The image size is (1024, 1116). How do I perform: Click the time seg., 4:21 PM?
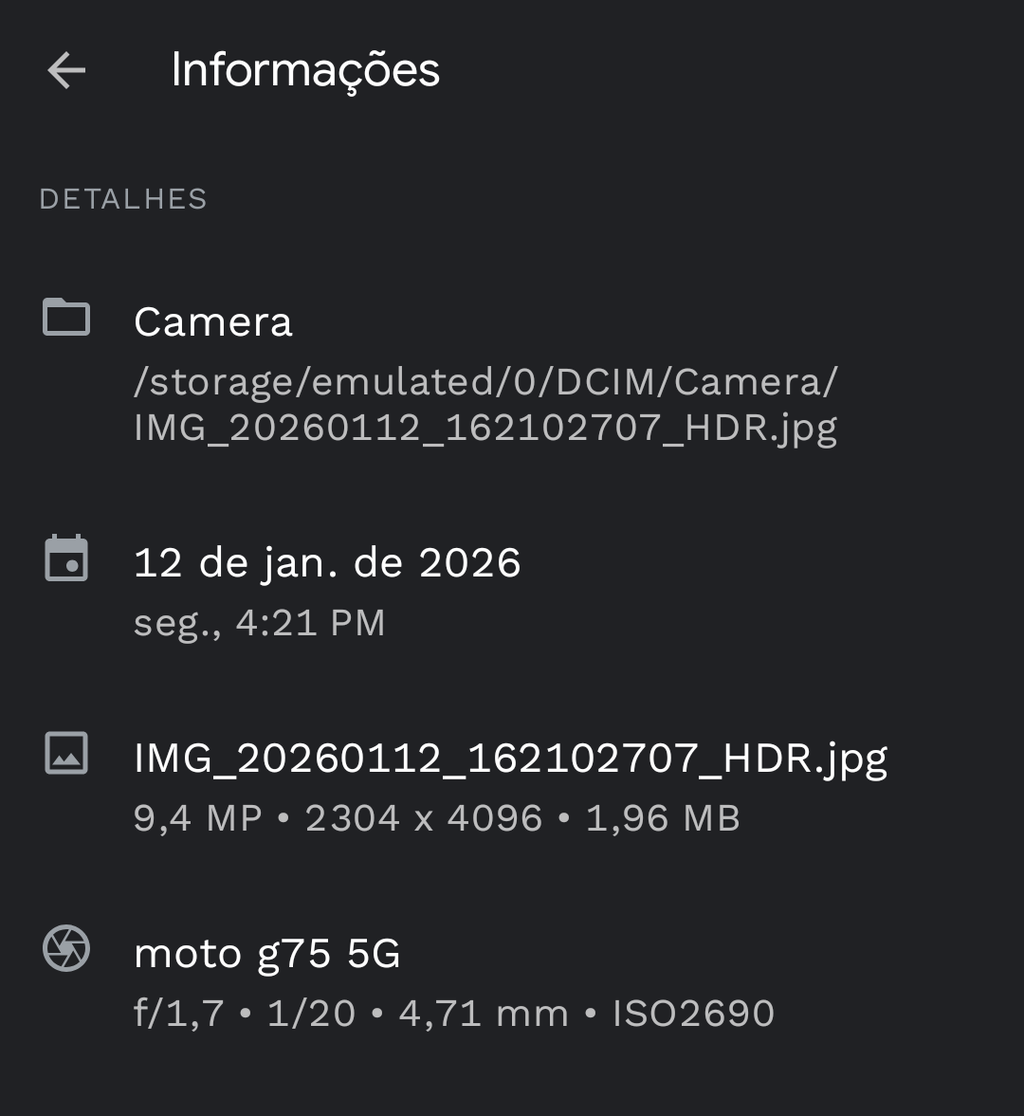coord(259,622)
